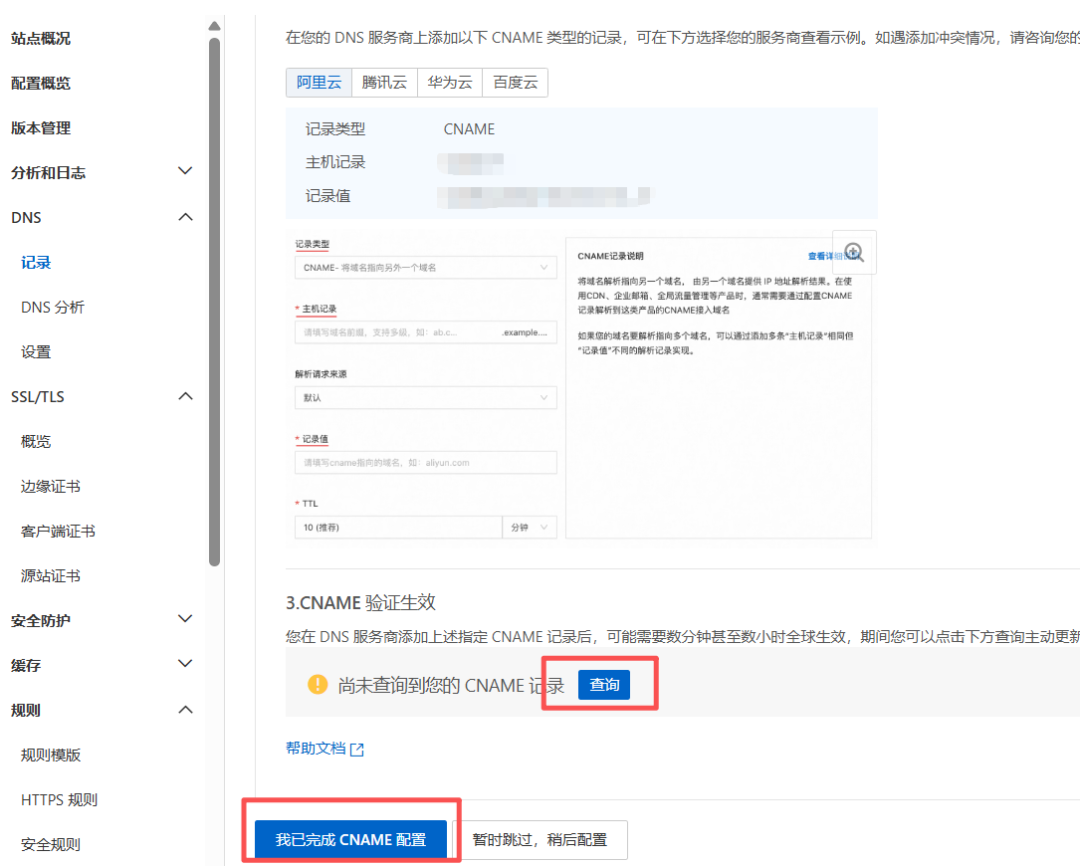Open the 帮助文档 help link

tap(316, 749)
